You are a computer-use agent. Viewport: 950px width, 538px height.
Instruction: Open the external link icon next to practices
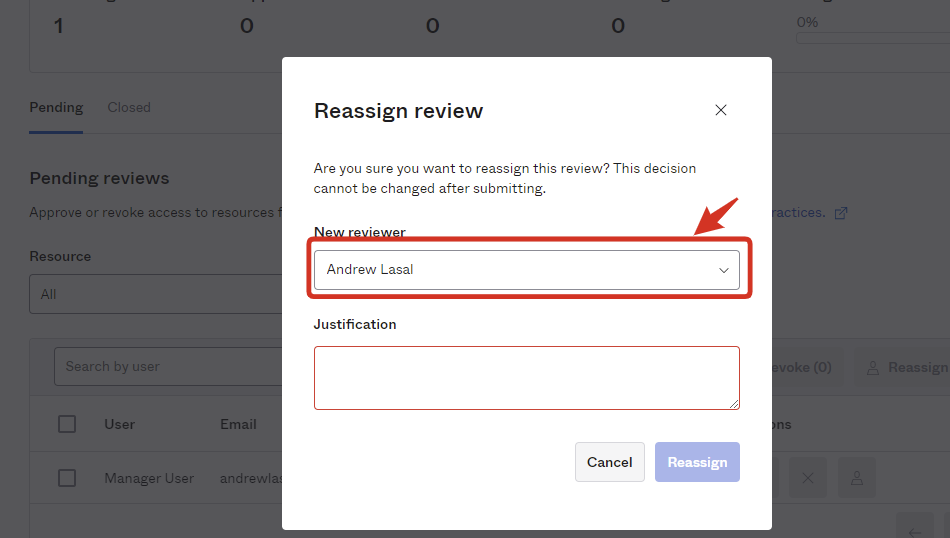[x=840, y=213]
